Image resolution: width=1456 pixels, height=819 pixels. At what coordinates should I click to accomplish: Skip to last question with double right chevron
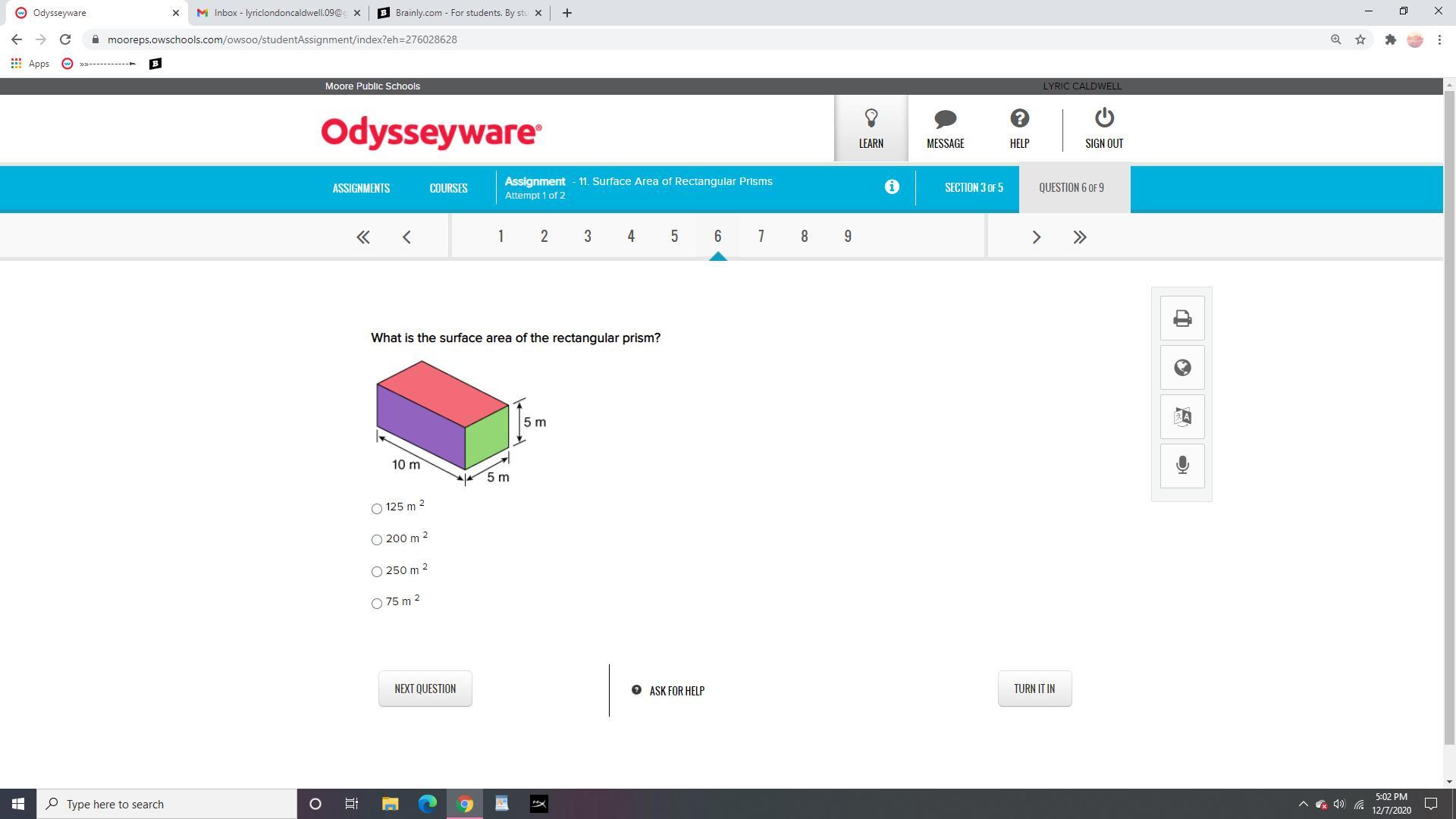(1080, 237)
